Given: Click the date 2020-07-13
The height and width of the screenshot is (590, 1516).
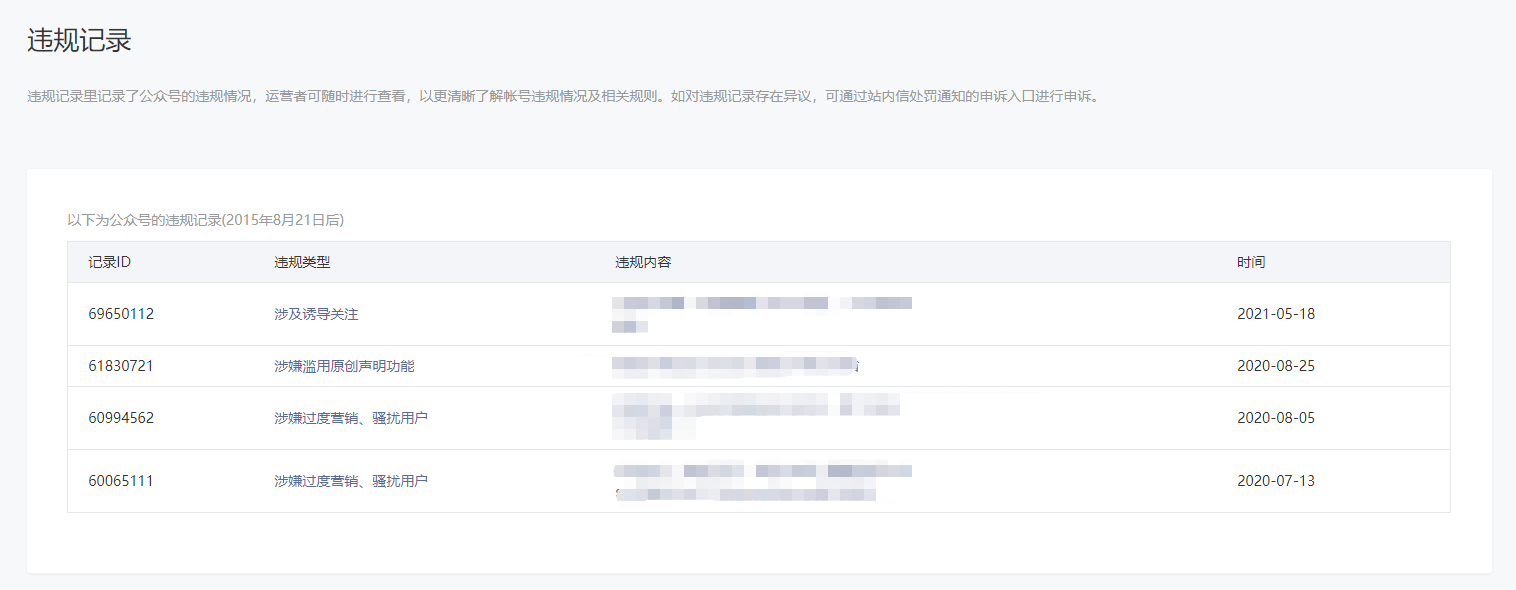Looking at the screenshot, I should point(1276,481).
